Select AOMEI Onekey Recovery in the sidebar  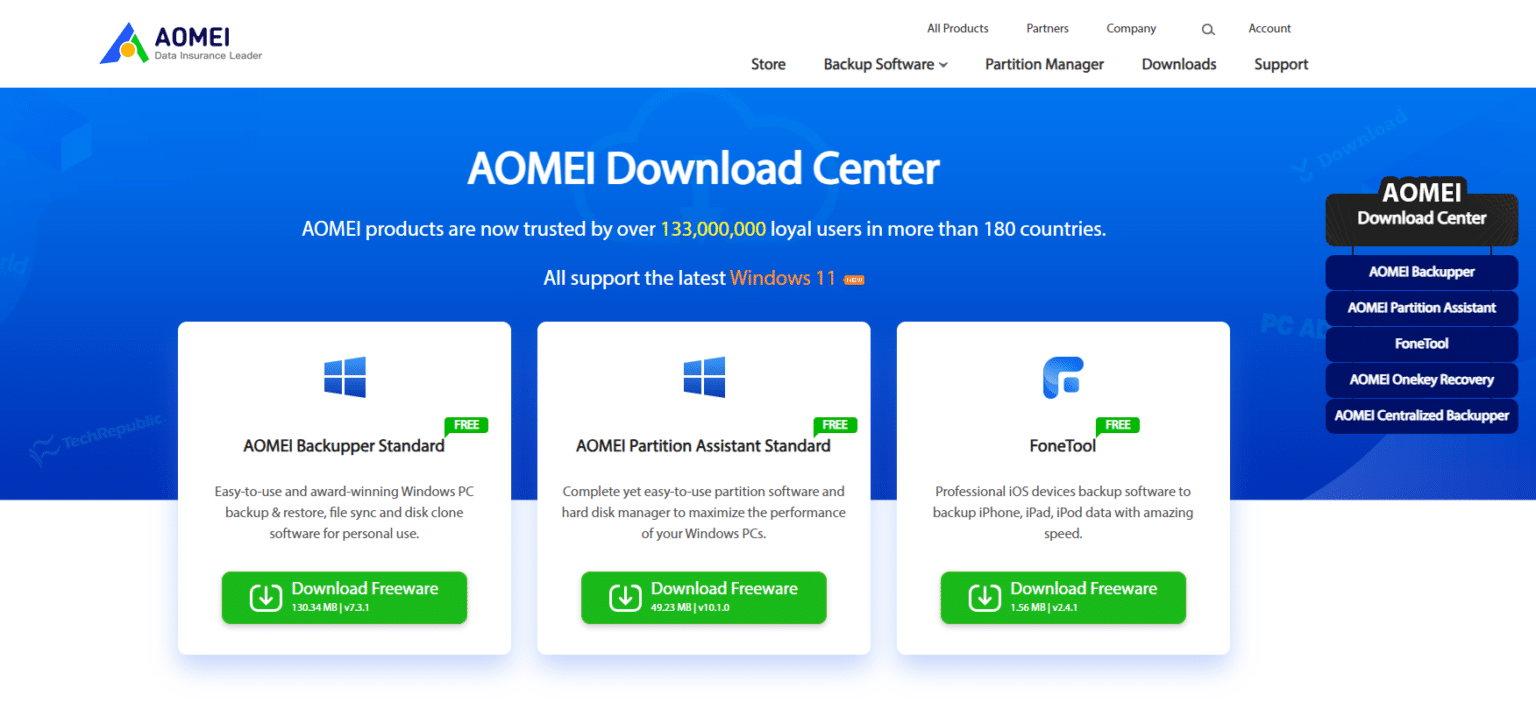(x=1421, y=380)
